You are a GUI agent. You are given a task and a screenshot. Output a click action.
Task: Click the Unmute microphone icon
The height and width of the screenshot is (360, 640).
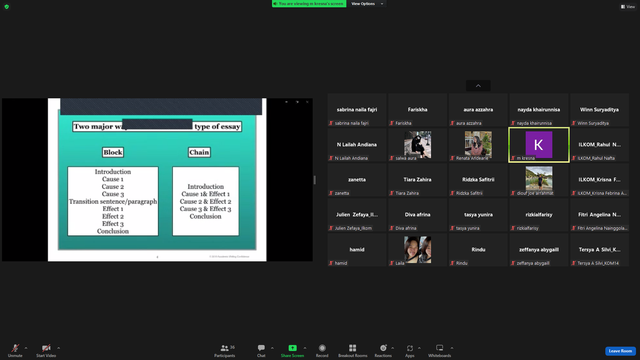click(x=15, y=348)
